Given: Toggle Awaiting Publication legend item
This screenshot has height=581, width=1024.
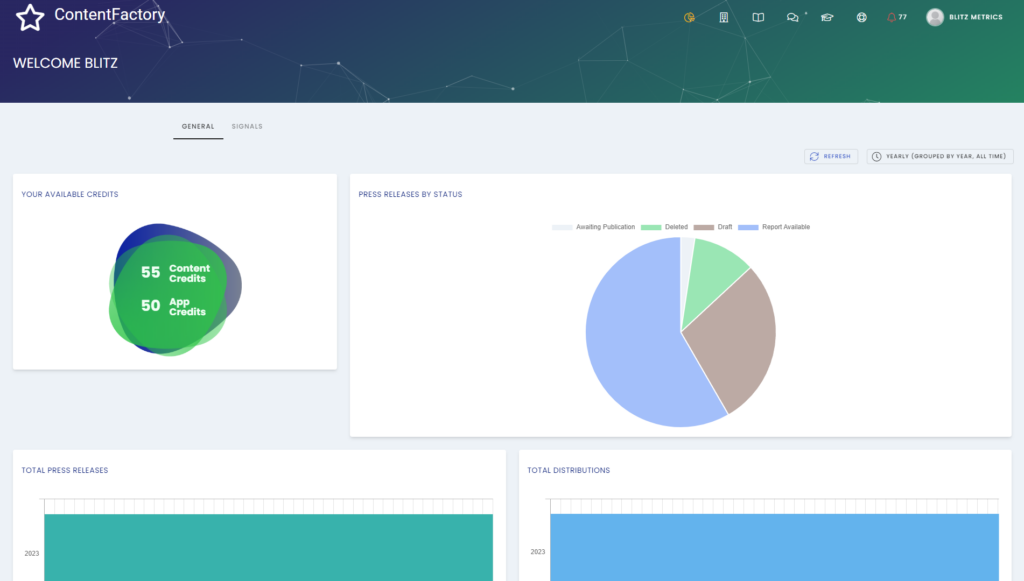Looking at the screenshot, I should point(594,227).
